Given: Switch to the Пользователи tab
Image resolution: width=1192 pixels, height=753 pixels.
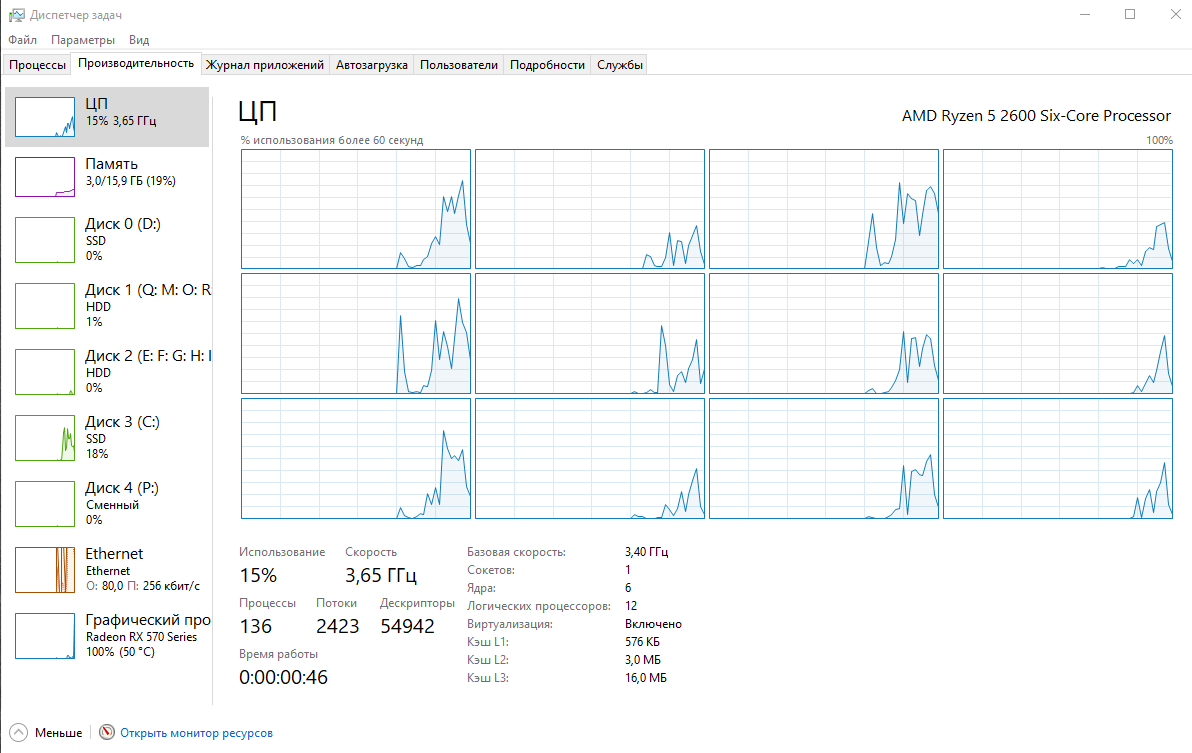Looking at the screenshot, I should click(458, 65).
